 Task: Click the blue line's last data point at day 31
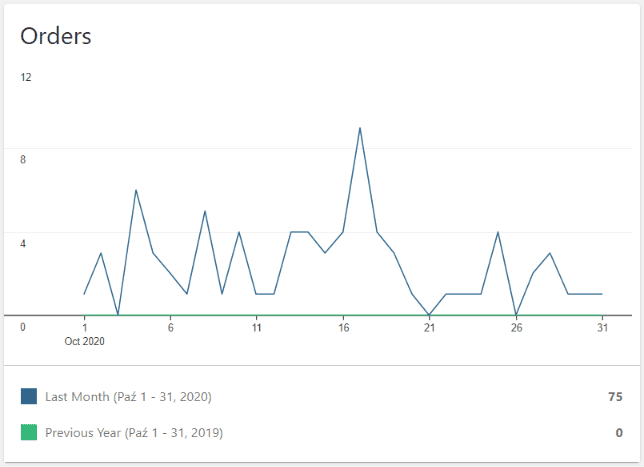coord(602,294)
